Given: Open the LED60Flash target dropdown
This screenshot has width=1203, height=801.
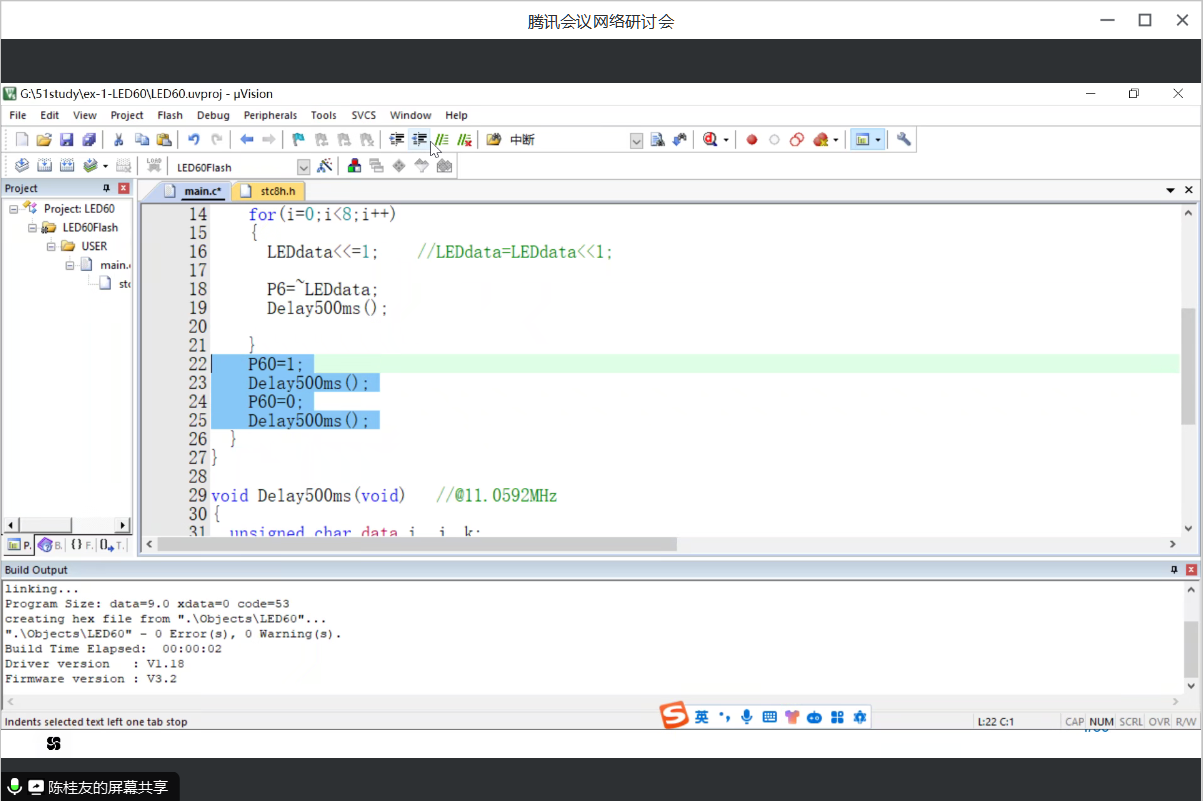Looking at the screenshot, I should [x=303, y=167].
